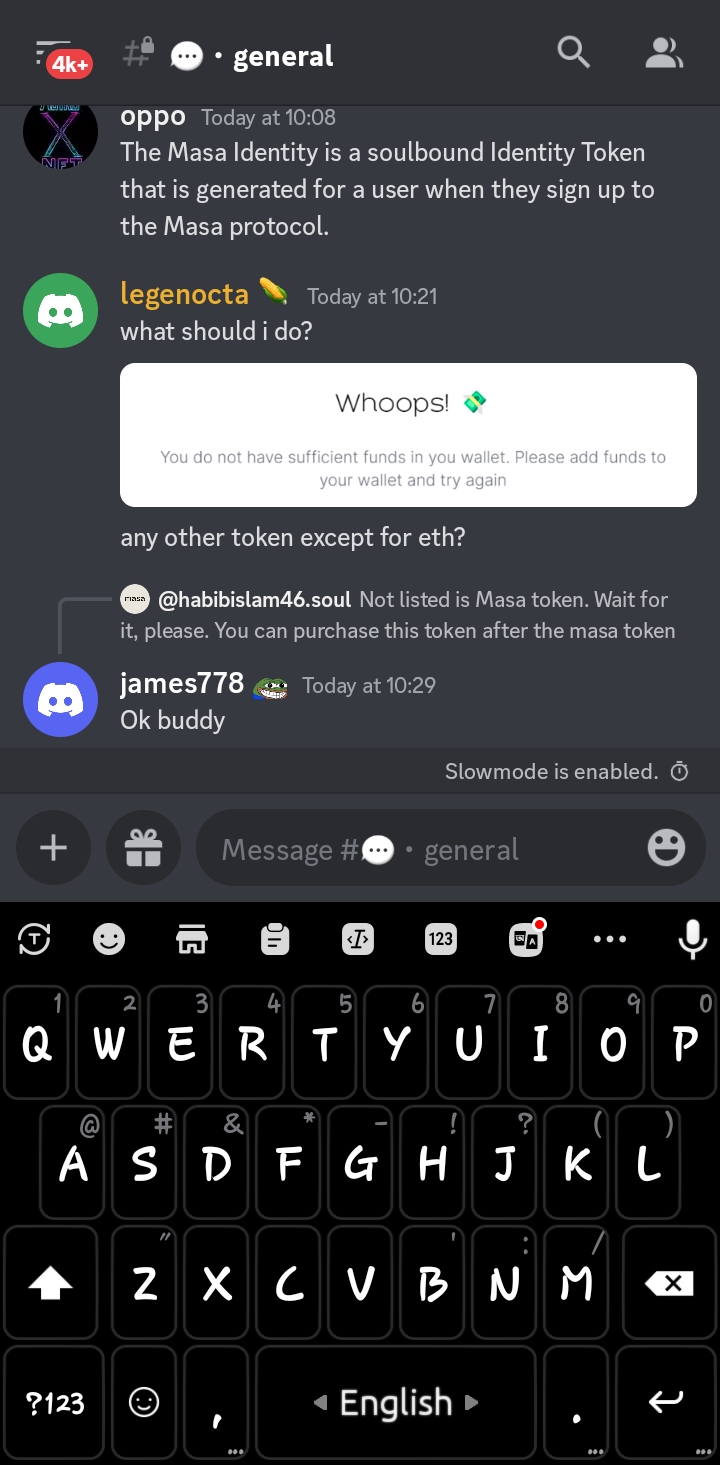Open keyboard clipboard icon

pyautogui.click(x=275, y=939)
